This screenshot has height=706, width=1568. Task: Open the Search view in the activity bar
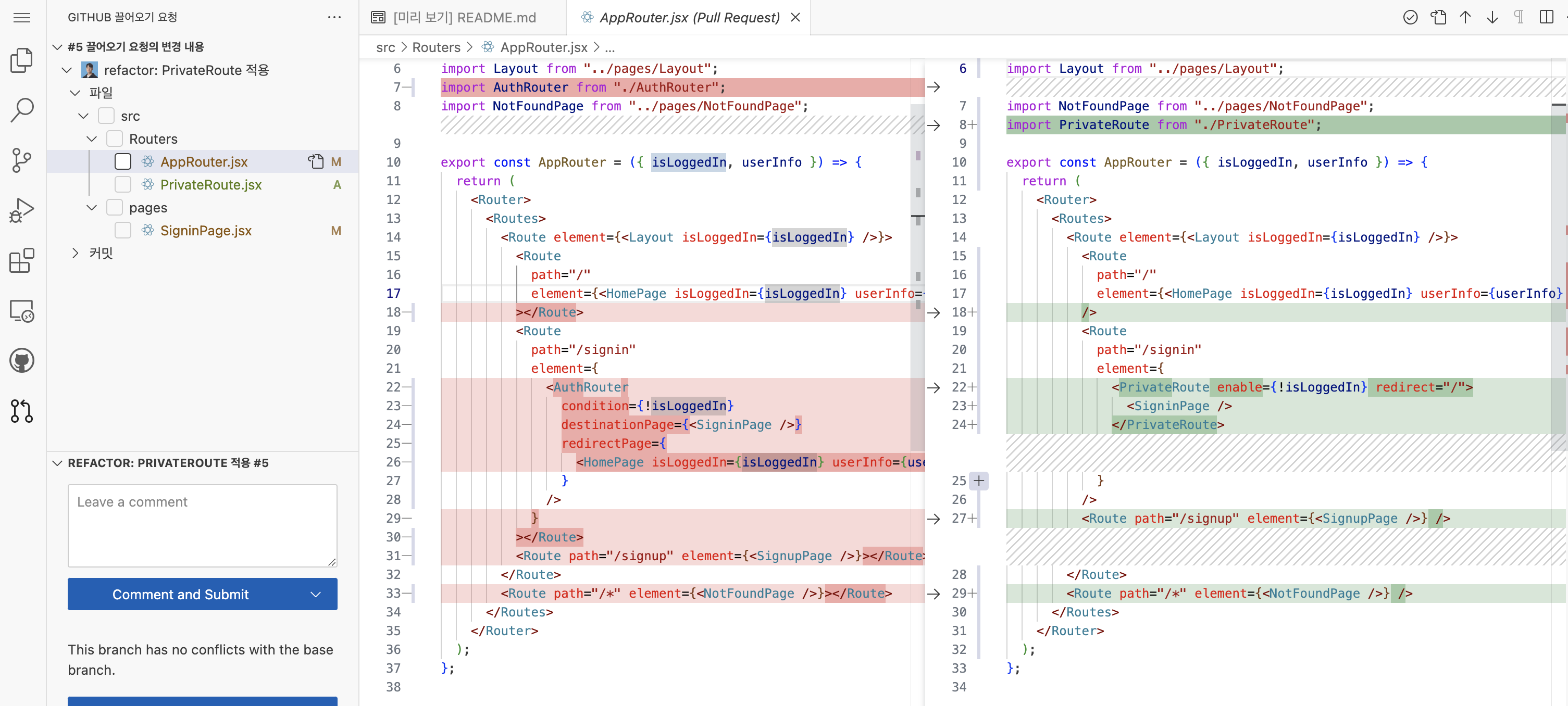pyautogui.click(x=22, y=110)
